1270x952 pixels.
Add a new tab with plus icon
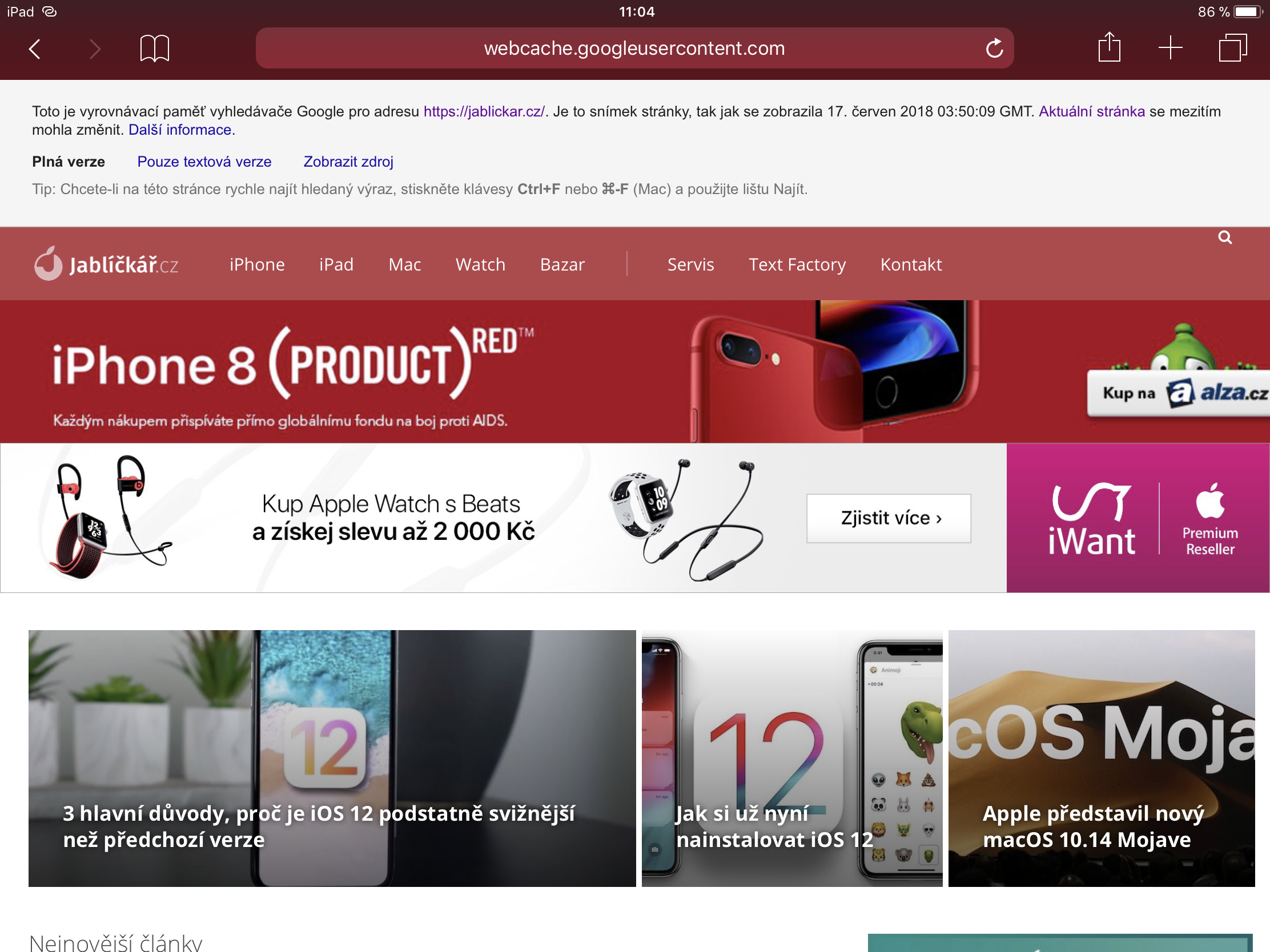pos(1170,47)
